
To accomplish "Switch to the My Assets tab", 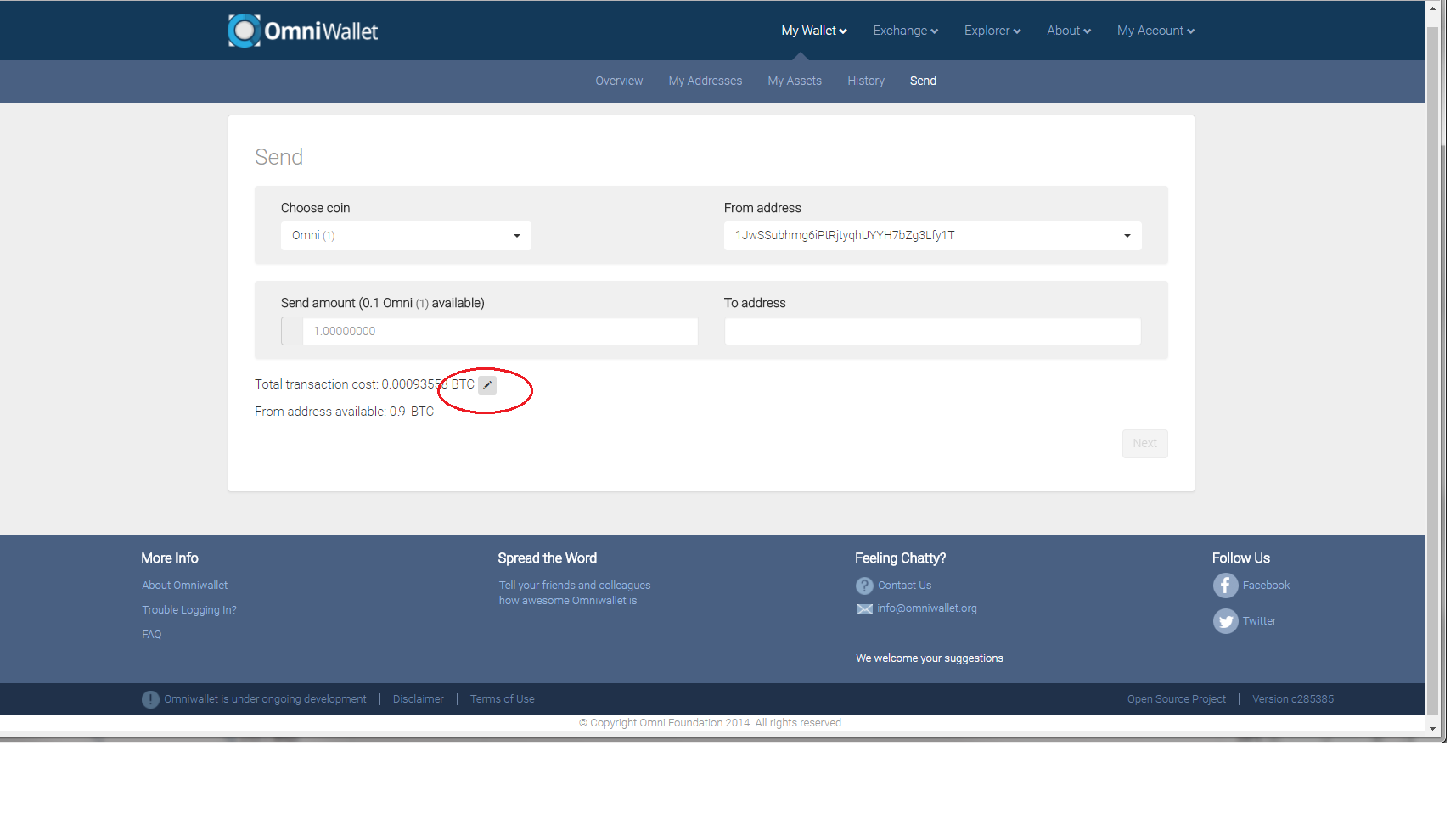I will (795, 81).
